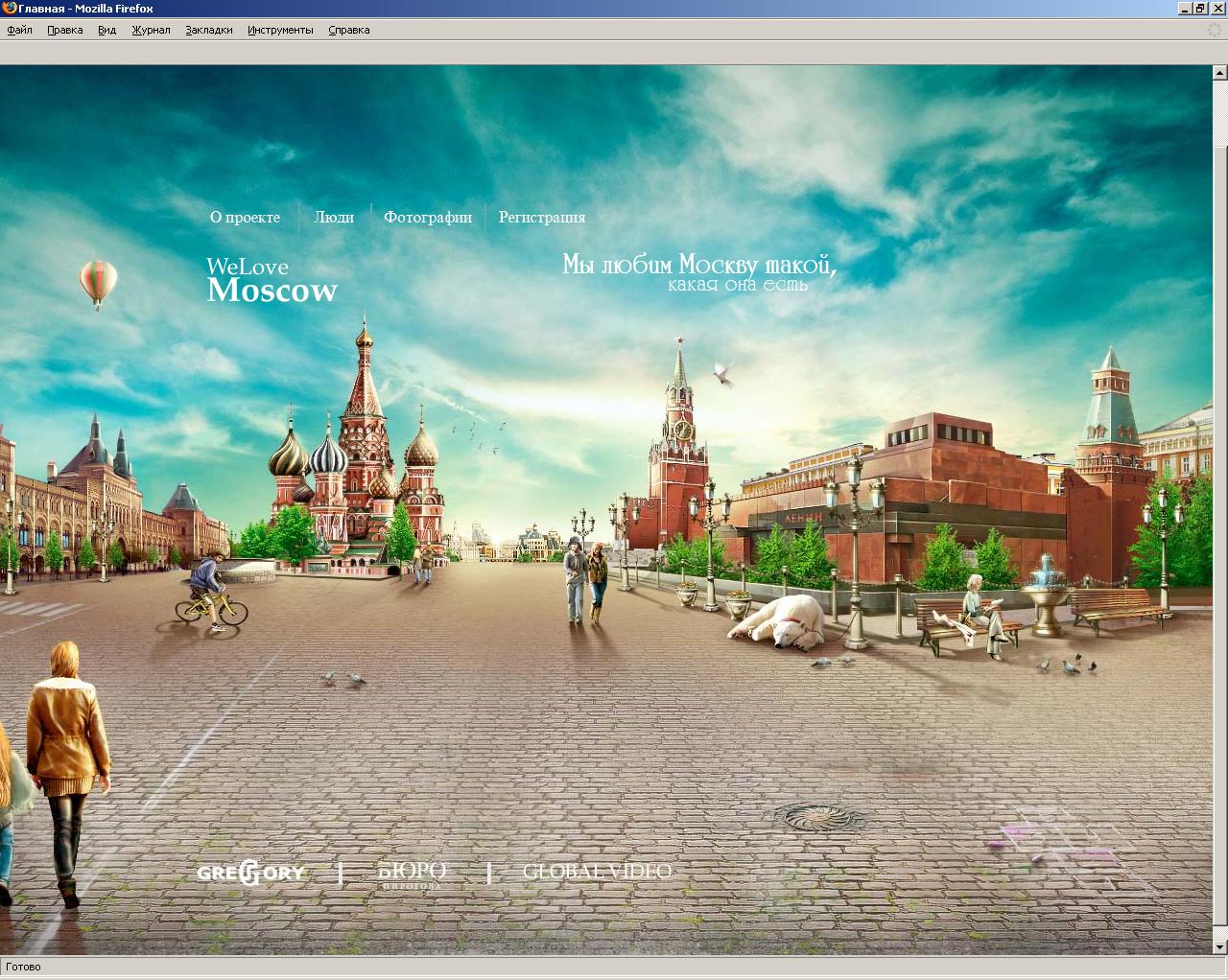Open the Инструменты menu

coord(280,30)
